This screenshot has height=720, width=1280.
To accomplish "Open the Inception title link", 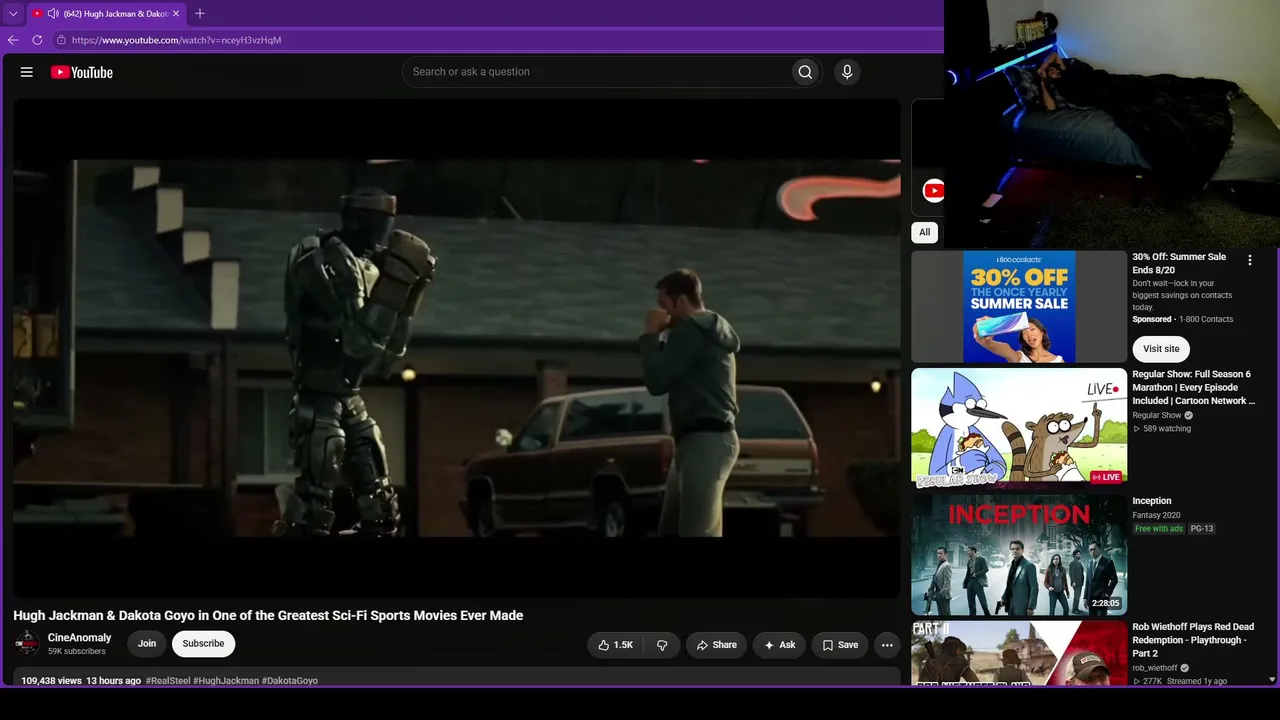I will click(x=1152, y=501).
